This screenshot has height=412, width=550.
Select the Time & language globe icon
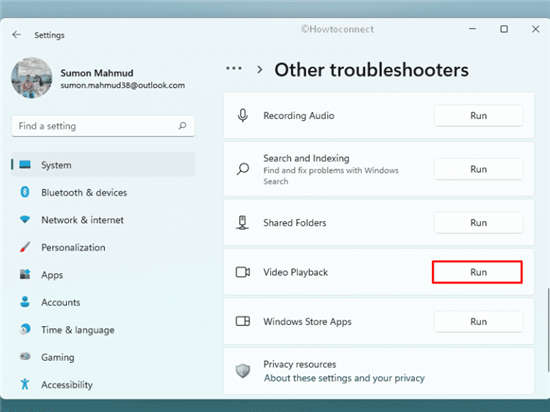[x=25, y=329]
